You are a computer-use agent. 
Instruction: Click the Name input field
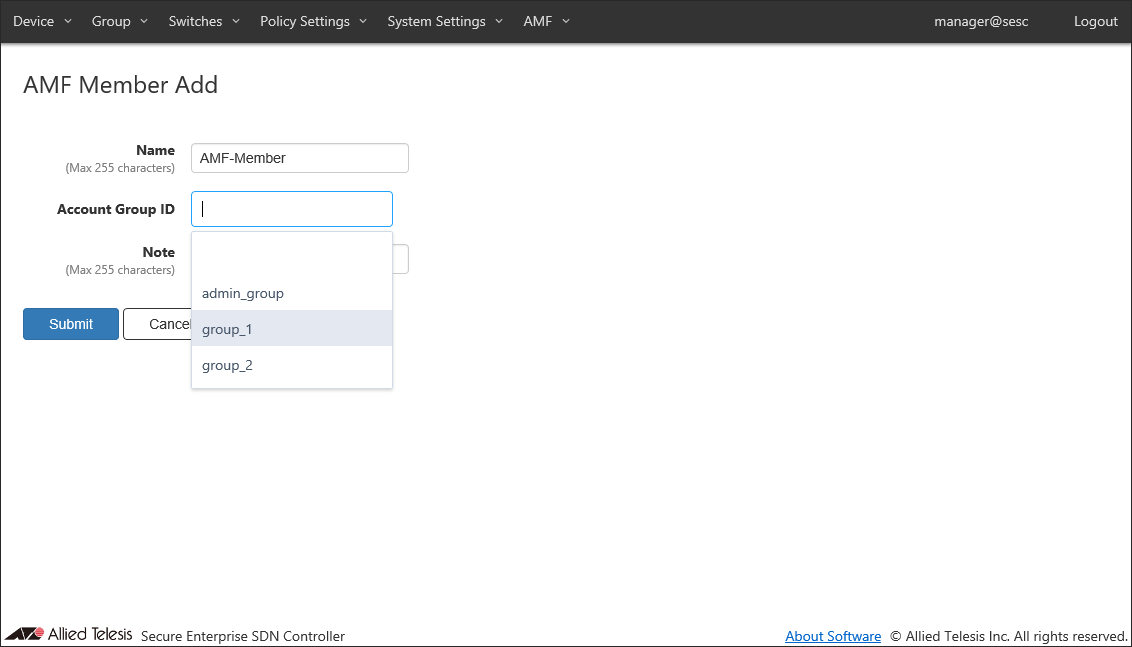click(299, 158)
